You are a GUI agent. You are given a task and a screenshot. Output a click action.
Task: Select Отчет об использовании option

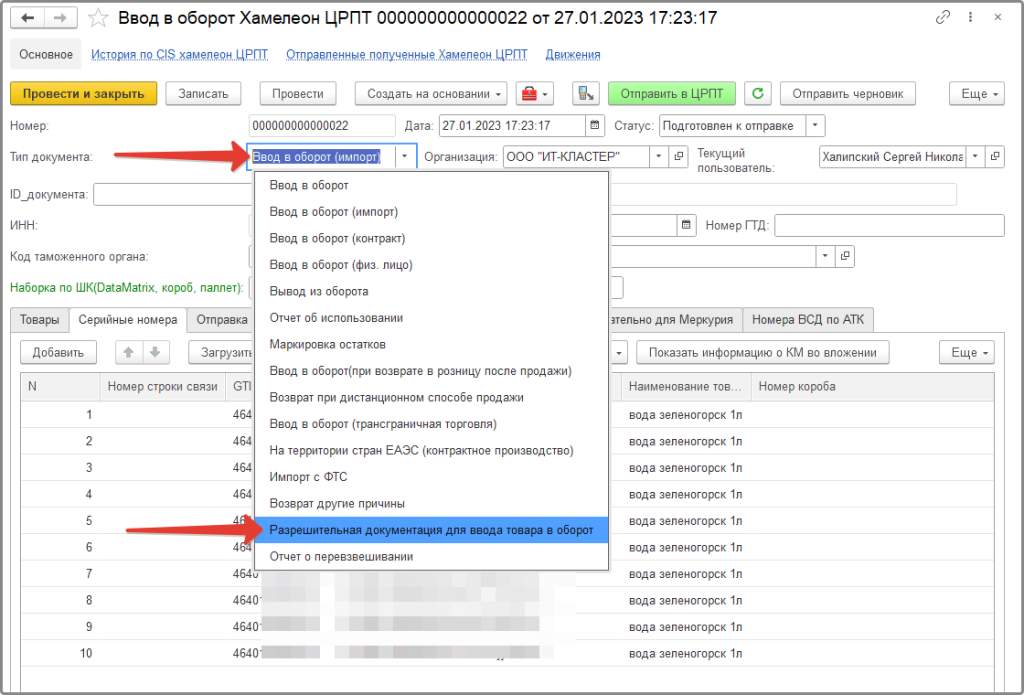[431, 318]
